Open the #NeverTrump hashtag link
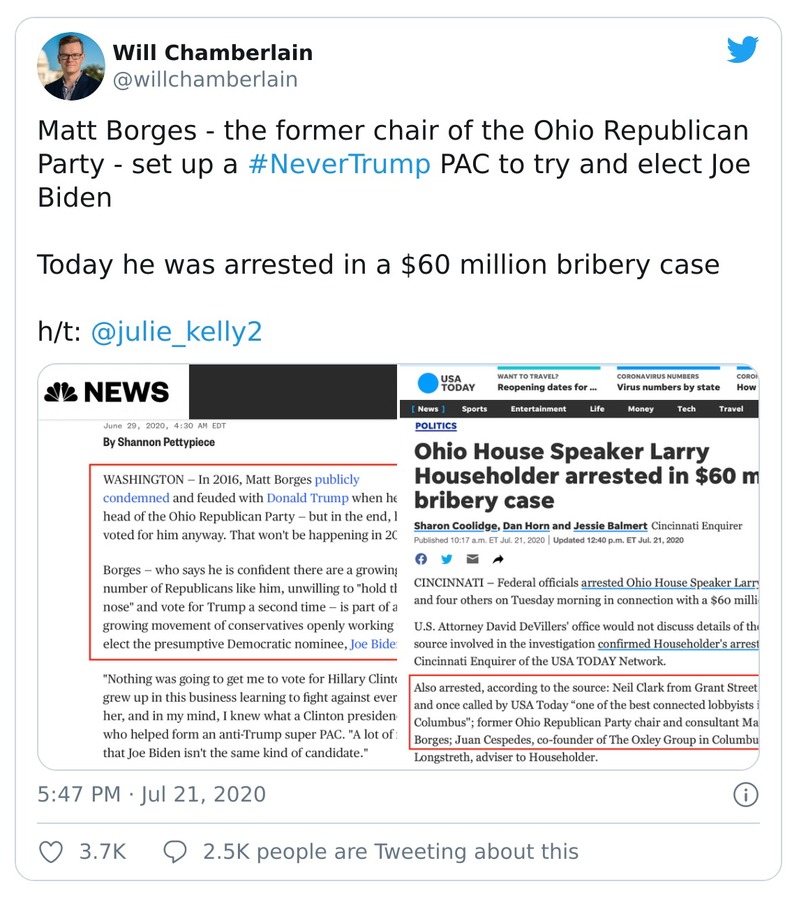The height and width of the screenshot is (900, 799). [x=339, y=164]
